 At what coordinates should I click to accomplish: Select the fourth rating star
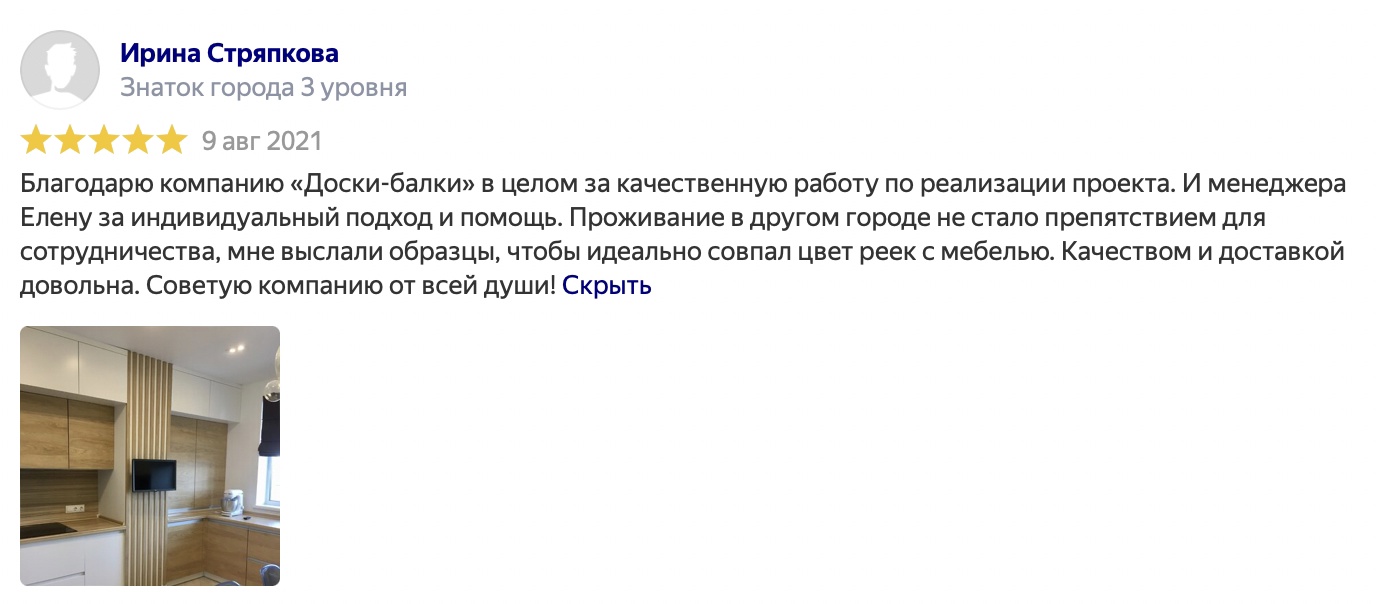tap(138, 140)
